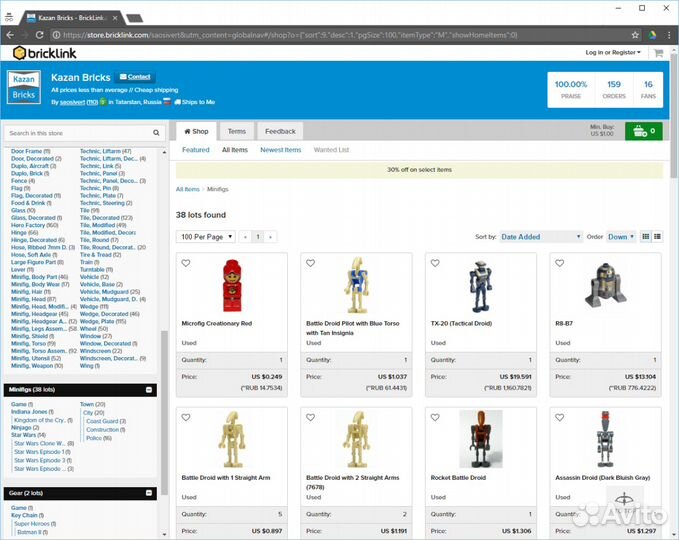Click the Newest Items link

(x=280, y=150)
